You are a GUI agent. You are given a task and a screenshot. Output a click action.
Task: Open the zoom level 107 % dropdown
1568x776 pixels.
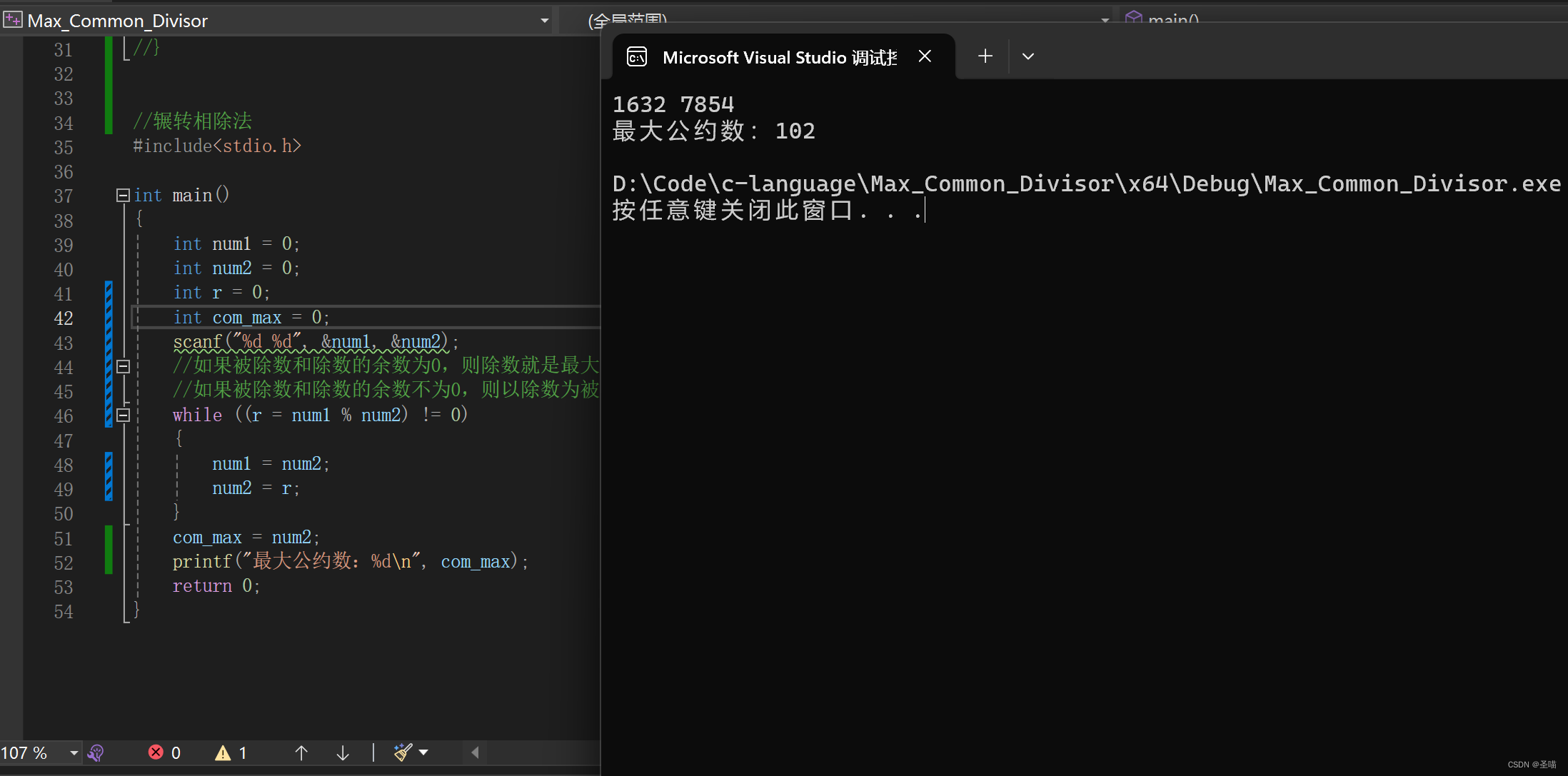tap(74, 752)
